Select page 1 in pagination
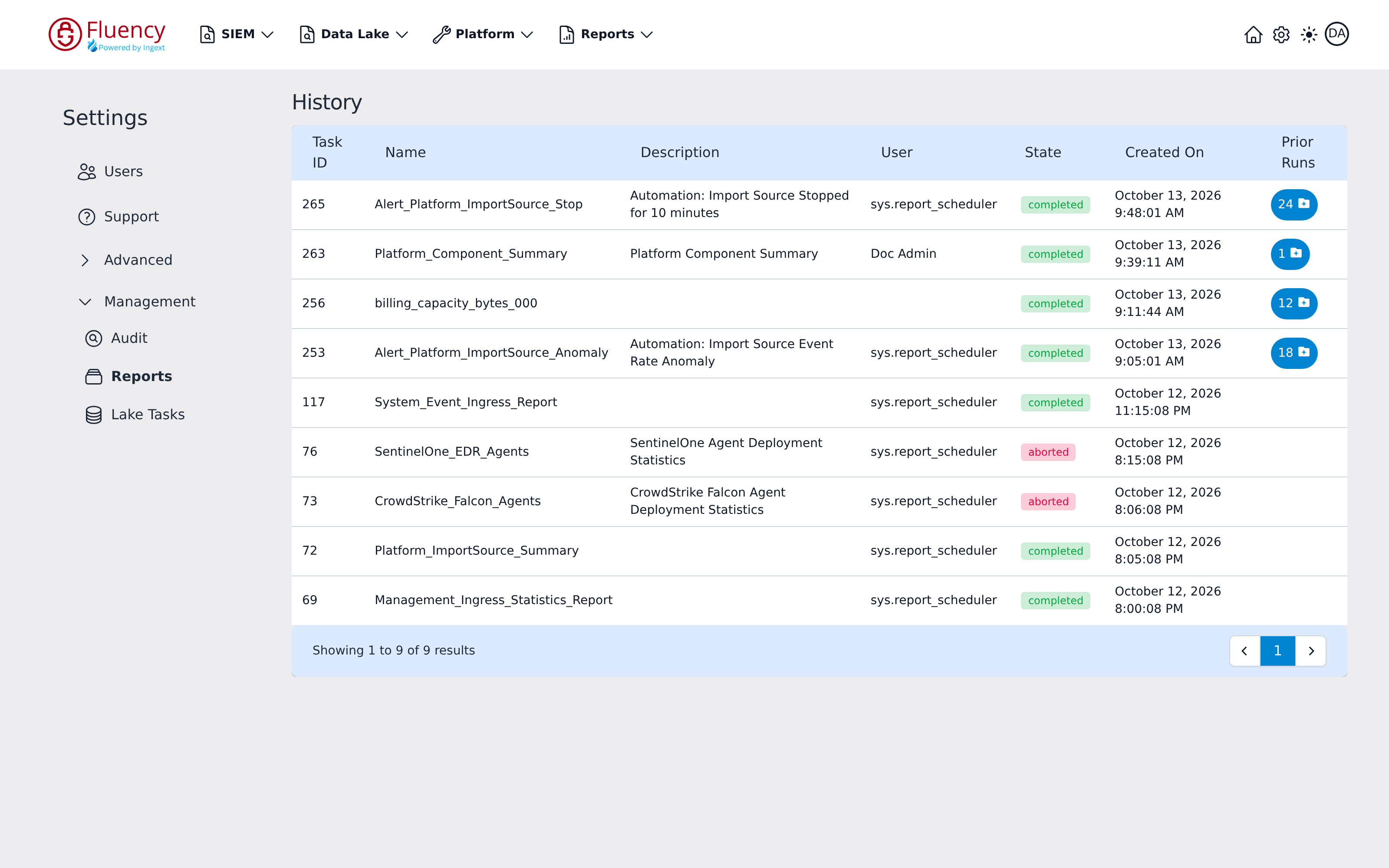Screen dimensions: 1389x868 point(1277,651)
